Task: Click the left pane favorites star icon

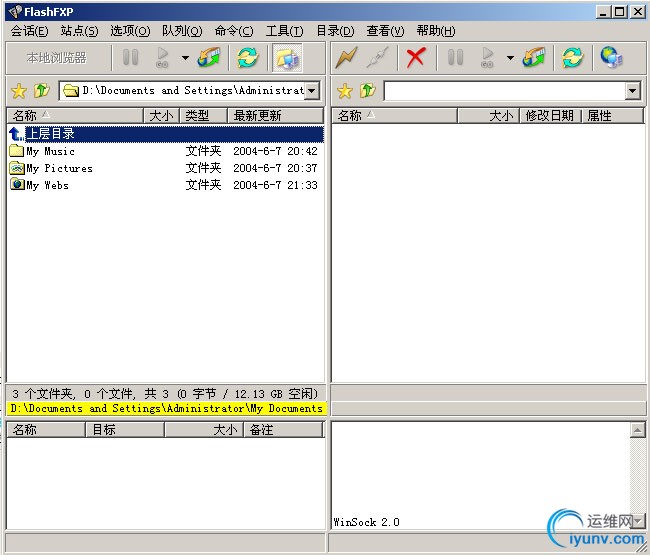Action: point(19,91)
